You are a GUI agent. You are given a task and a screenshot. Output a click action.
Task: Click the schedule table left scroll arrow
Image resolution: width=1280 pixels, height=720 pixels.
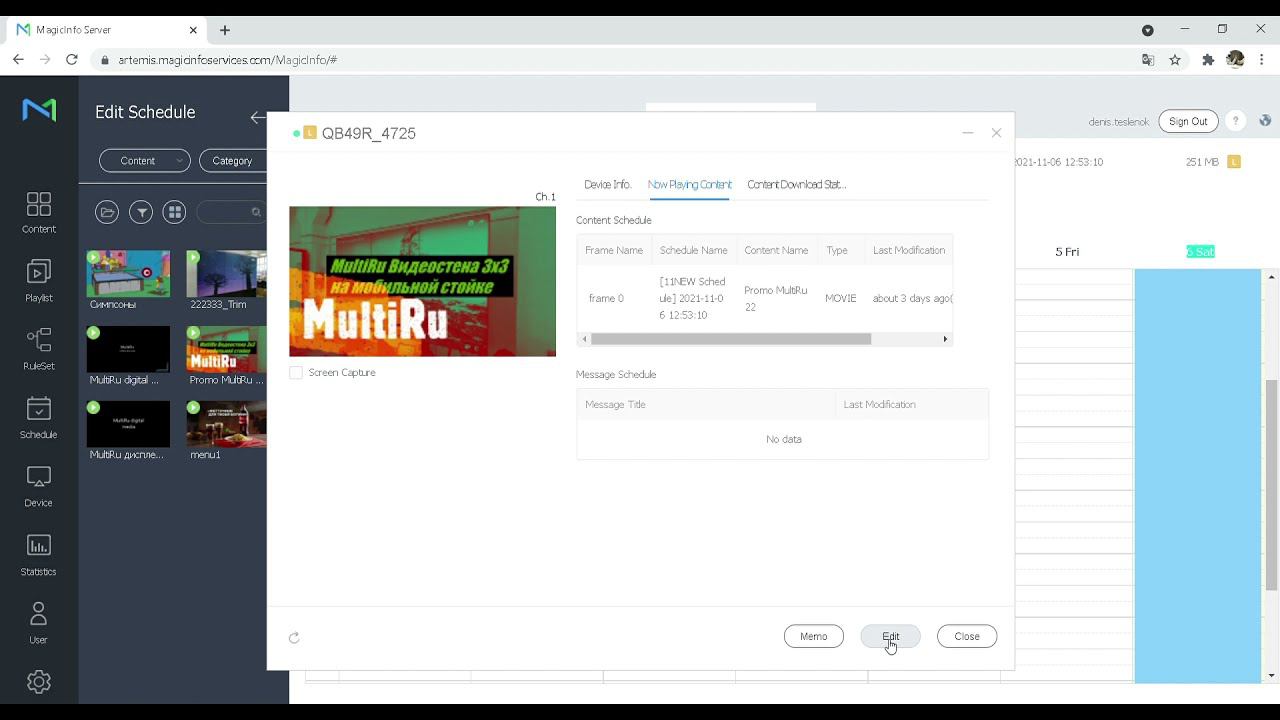(584, 339)
